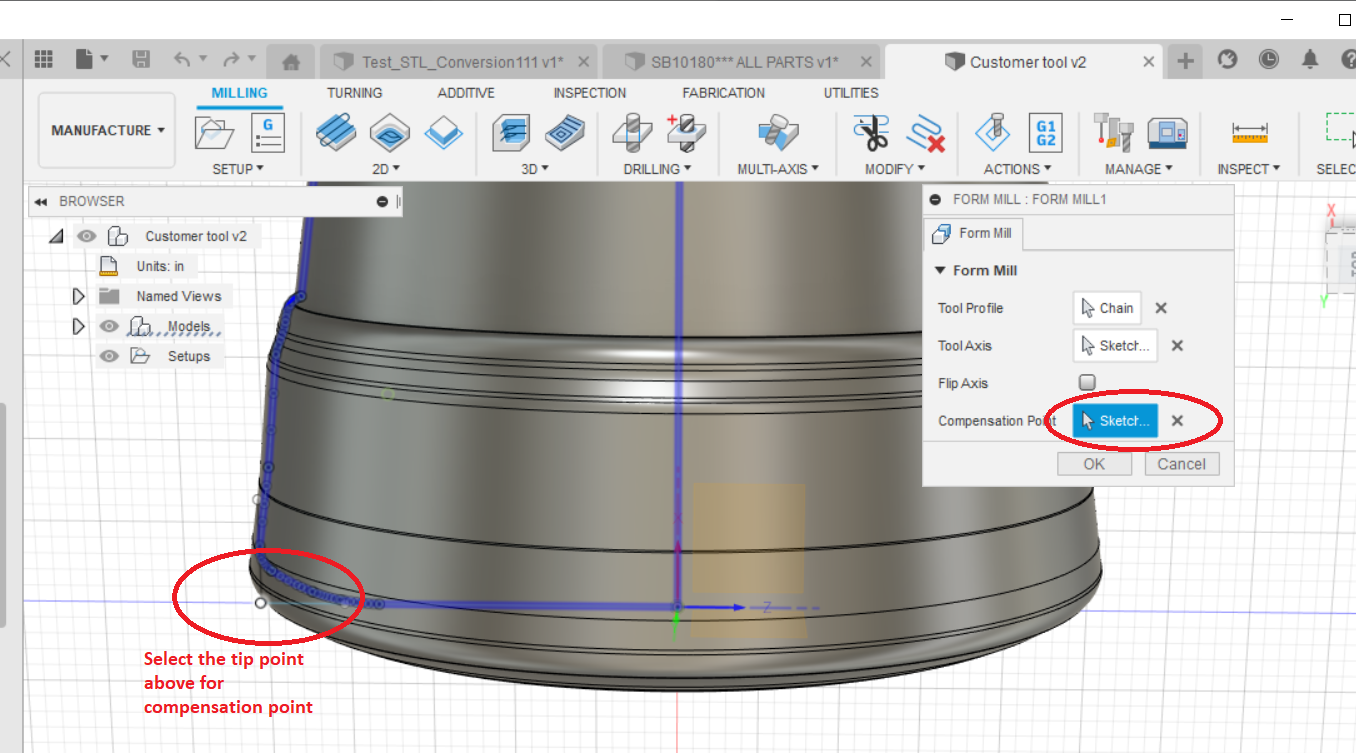1356x753 pixels.
Task: Open the Manage tool library icon
Action: [1113, 131]
